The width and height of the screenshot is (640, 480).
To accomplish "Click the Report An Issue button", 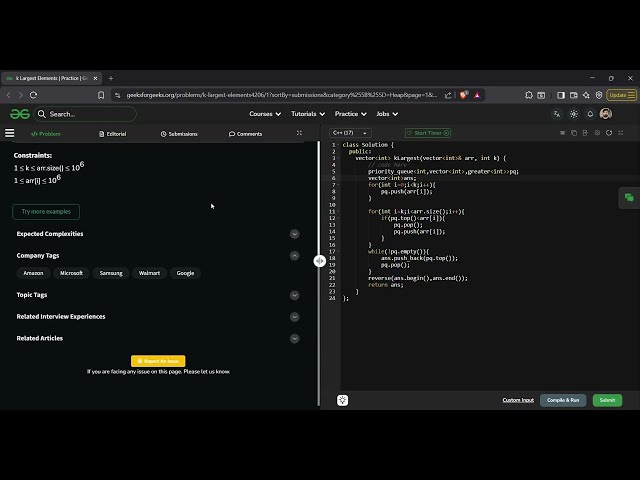I will coord(158,361).
